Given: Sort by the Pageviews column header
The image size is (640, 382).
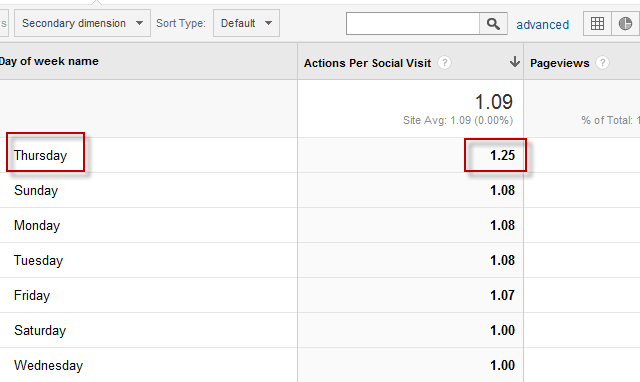Looking at the screenshot, I should 560,63.
